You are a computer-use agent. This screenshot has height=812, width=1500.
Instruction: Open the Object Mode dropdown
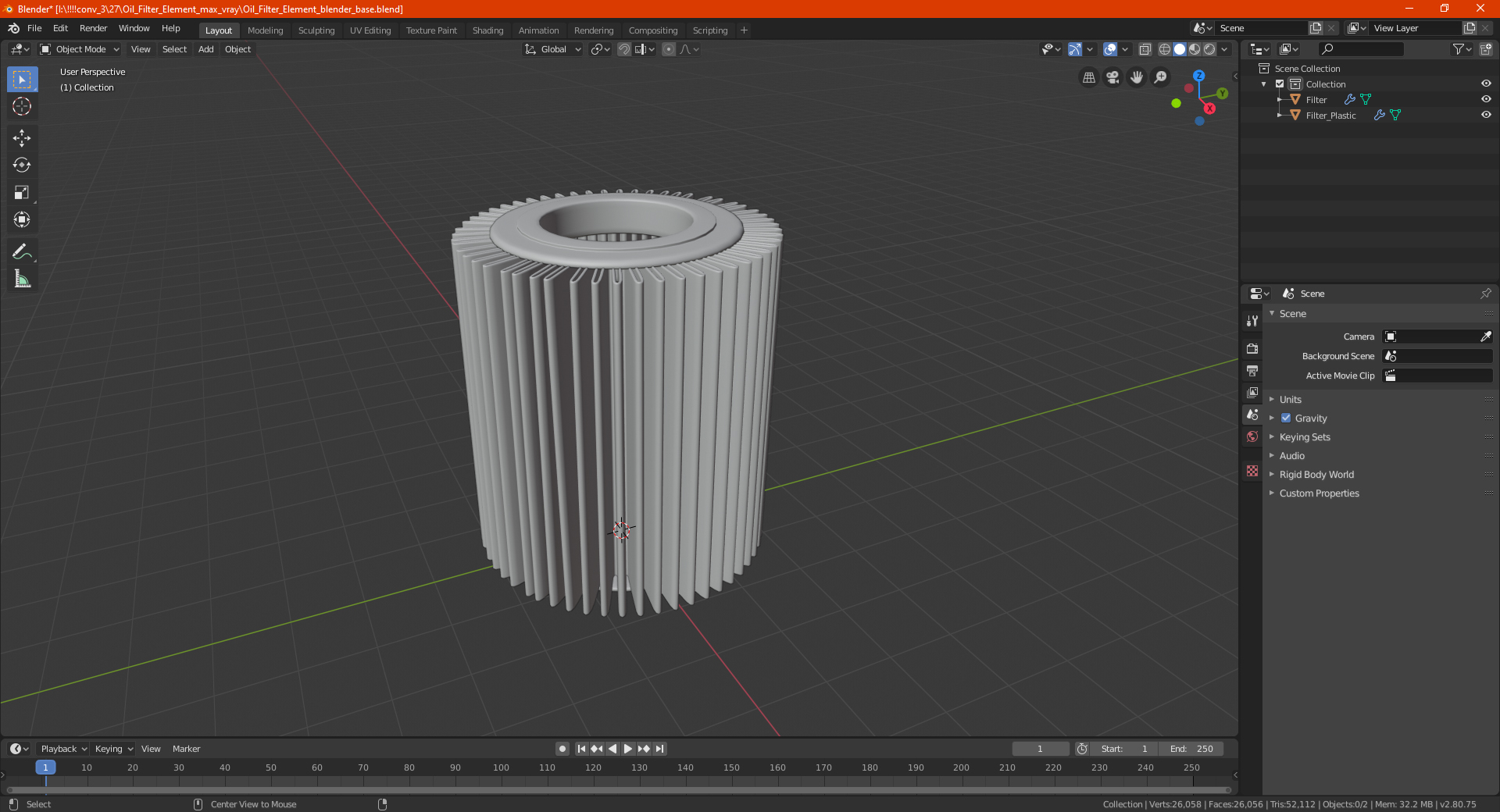pos(80,49)
